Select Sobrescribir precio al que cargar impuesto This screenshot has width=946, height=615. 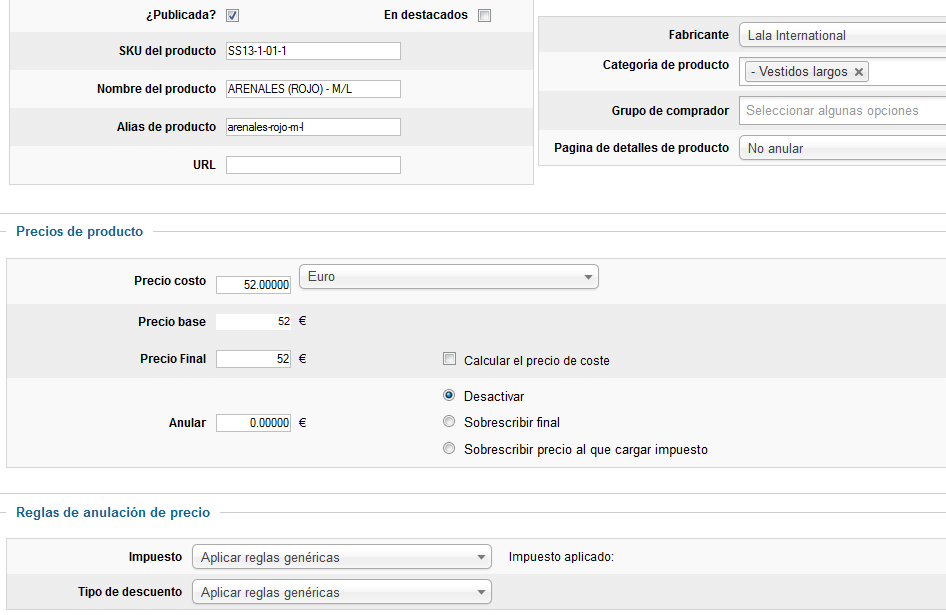click(449, 448)
